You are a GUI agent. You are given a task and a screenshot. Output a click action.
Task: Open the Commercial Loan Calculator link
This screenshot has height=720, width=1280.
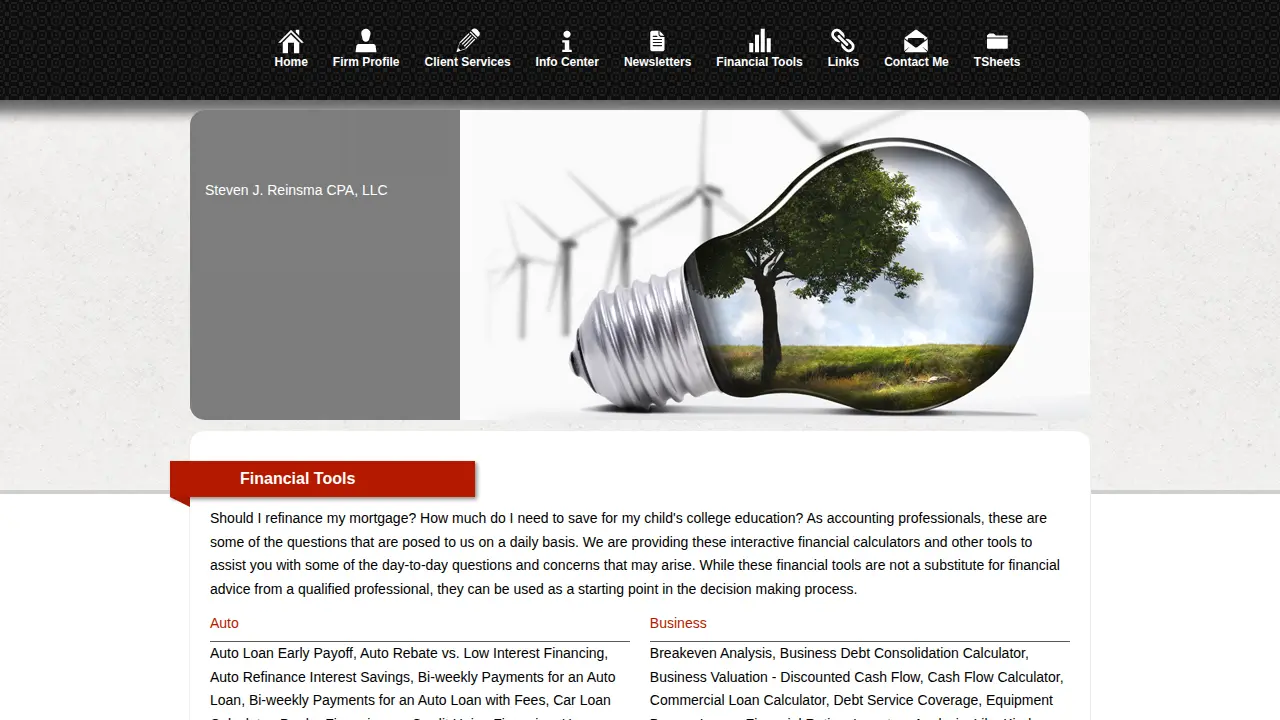pyautogui.click(x=738, y=700)
